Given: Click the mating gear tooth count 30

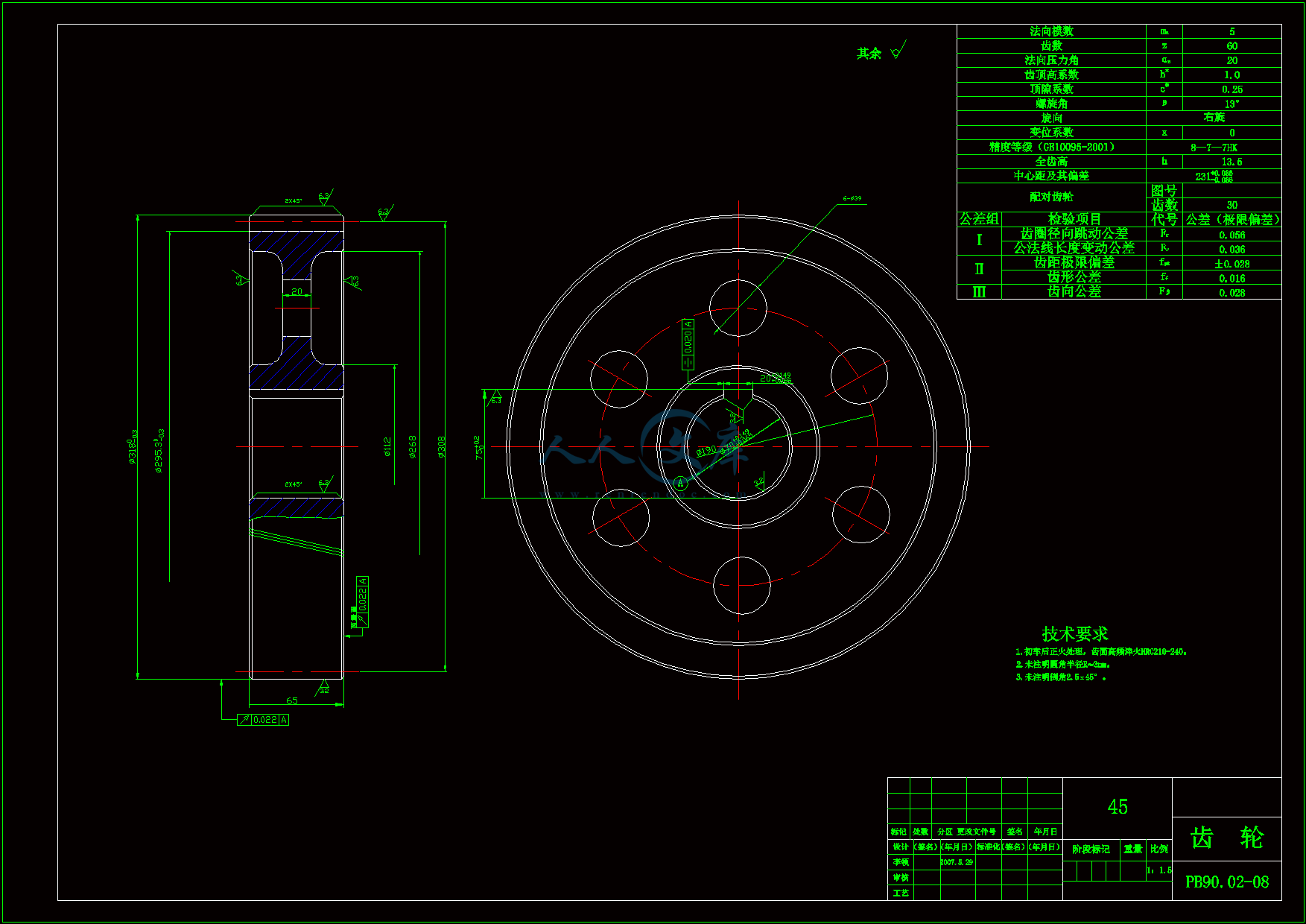Looking at the screenshot, I should click(x=1232, y=205).
